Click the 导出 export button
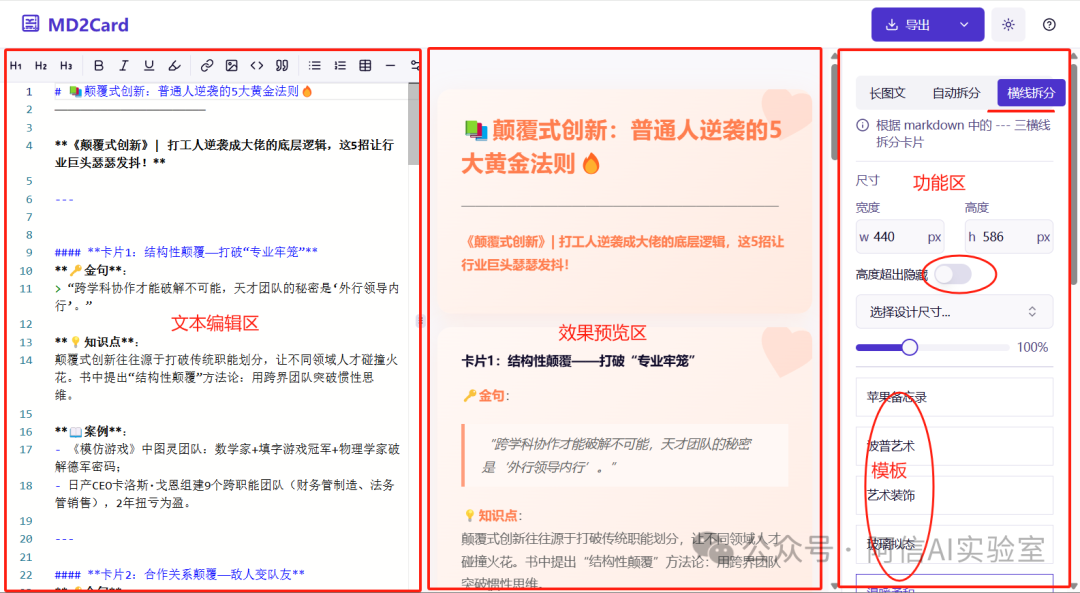Image resolution: width=1080 pixels, height=593 pixels. 909,25
